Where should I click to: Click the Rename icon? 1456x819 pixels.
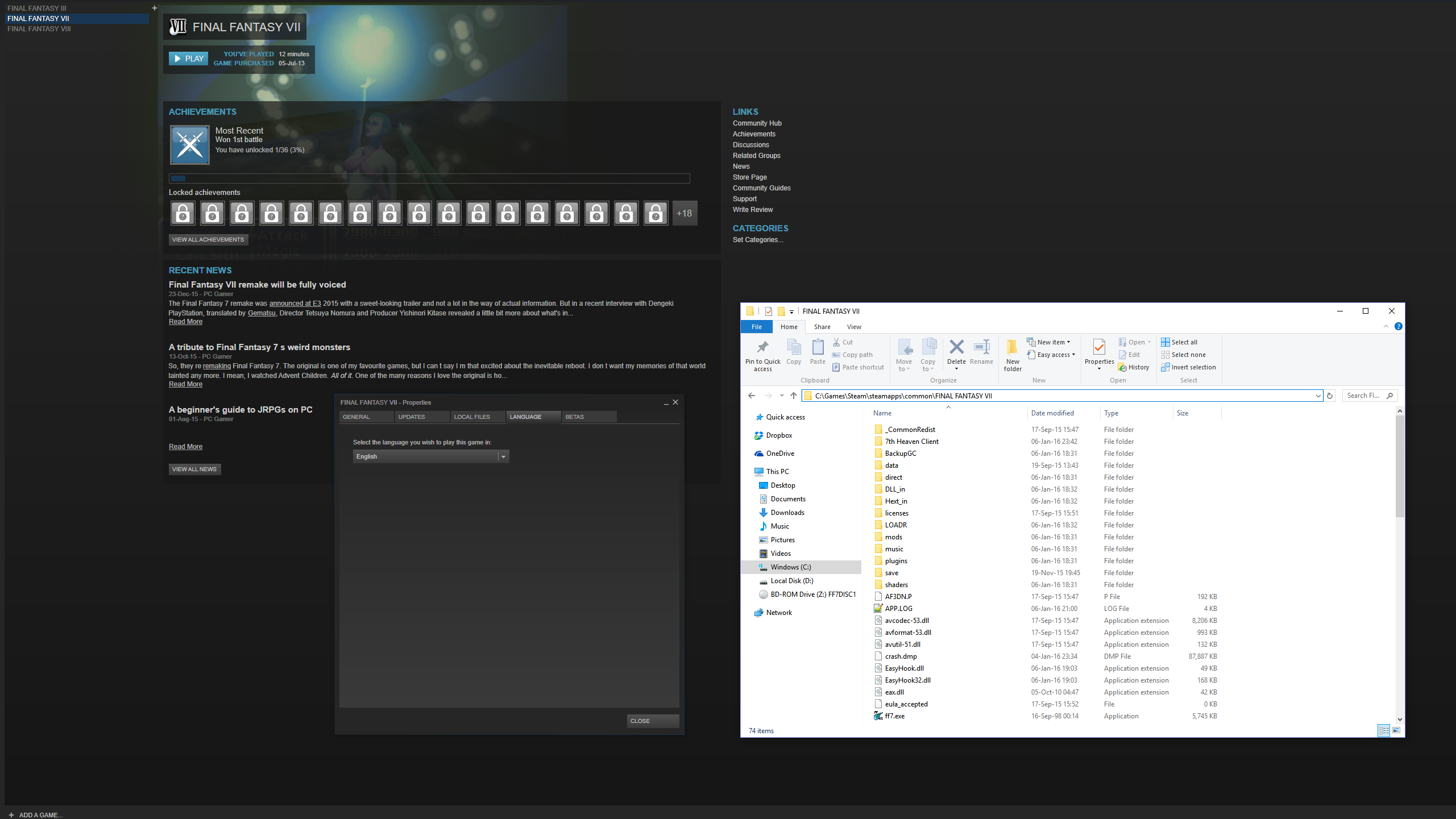[982, 347]
